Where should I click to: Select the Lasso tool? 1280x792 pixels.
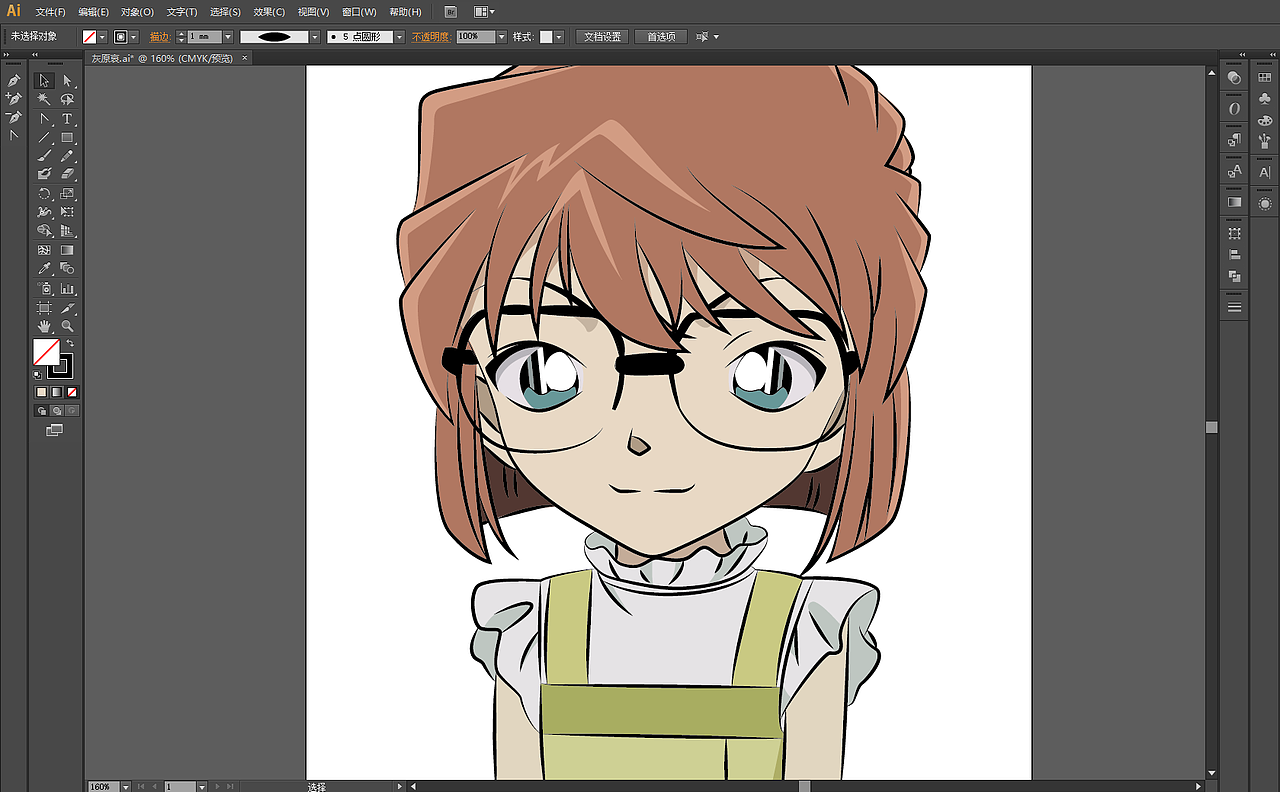coord(67,99)
